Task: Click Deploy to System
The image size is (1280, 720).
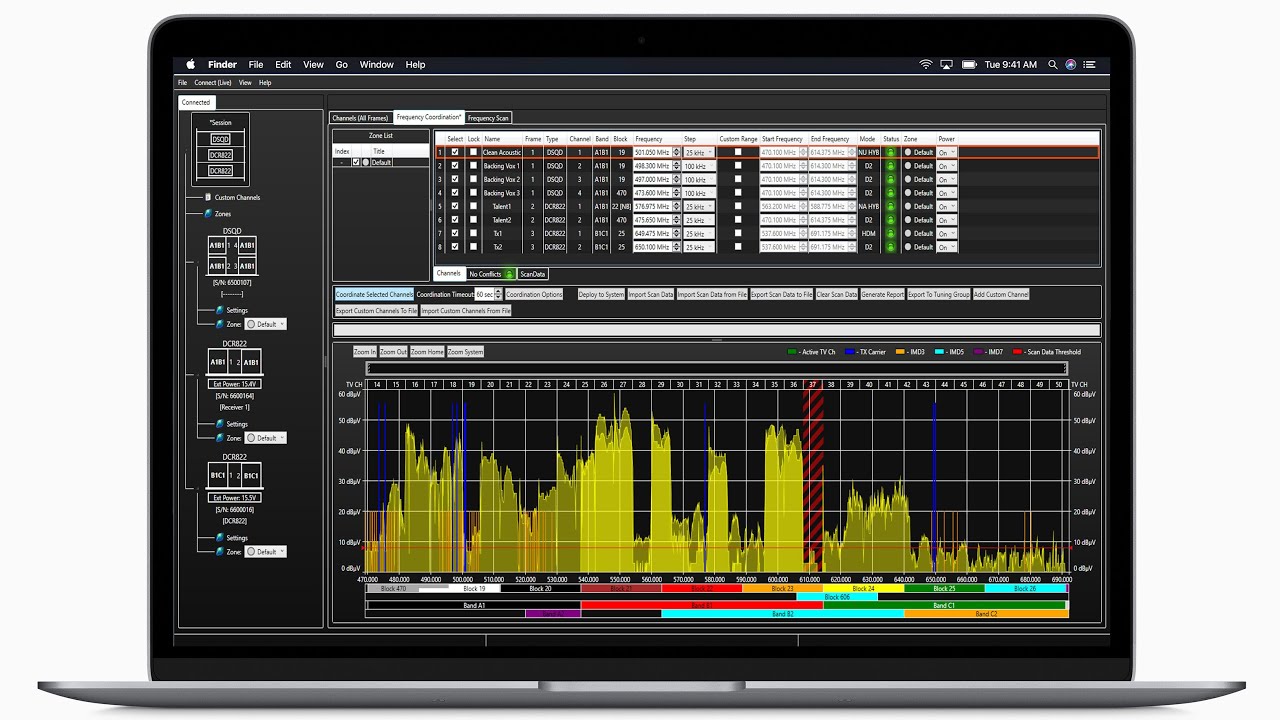Action: 601,295
